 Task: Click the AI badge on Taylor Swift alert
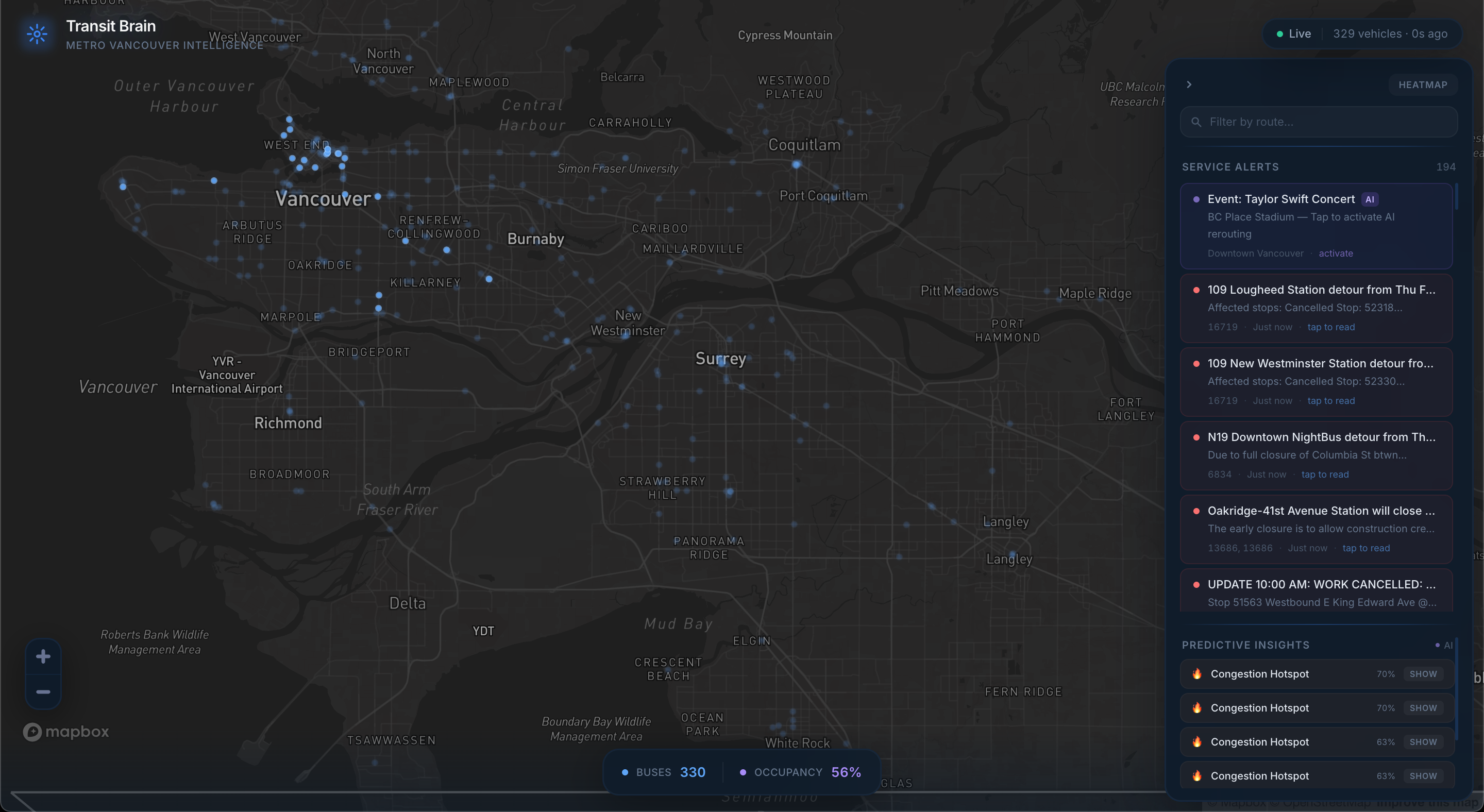click(1370, 199)
